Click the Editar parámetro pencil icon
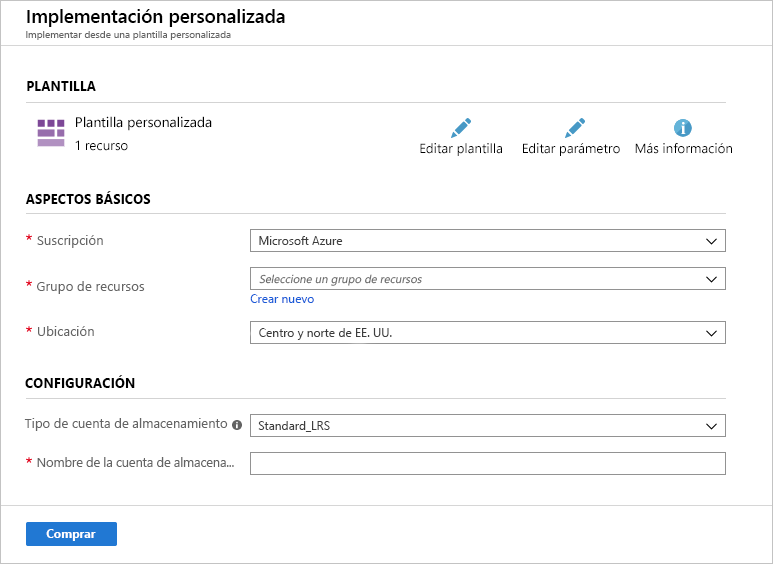 point(575,128)
